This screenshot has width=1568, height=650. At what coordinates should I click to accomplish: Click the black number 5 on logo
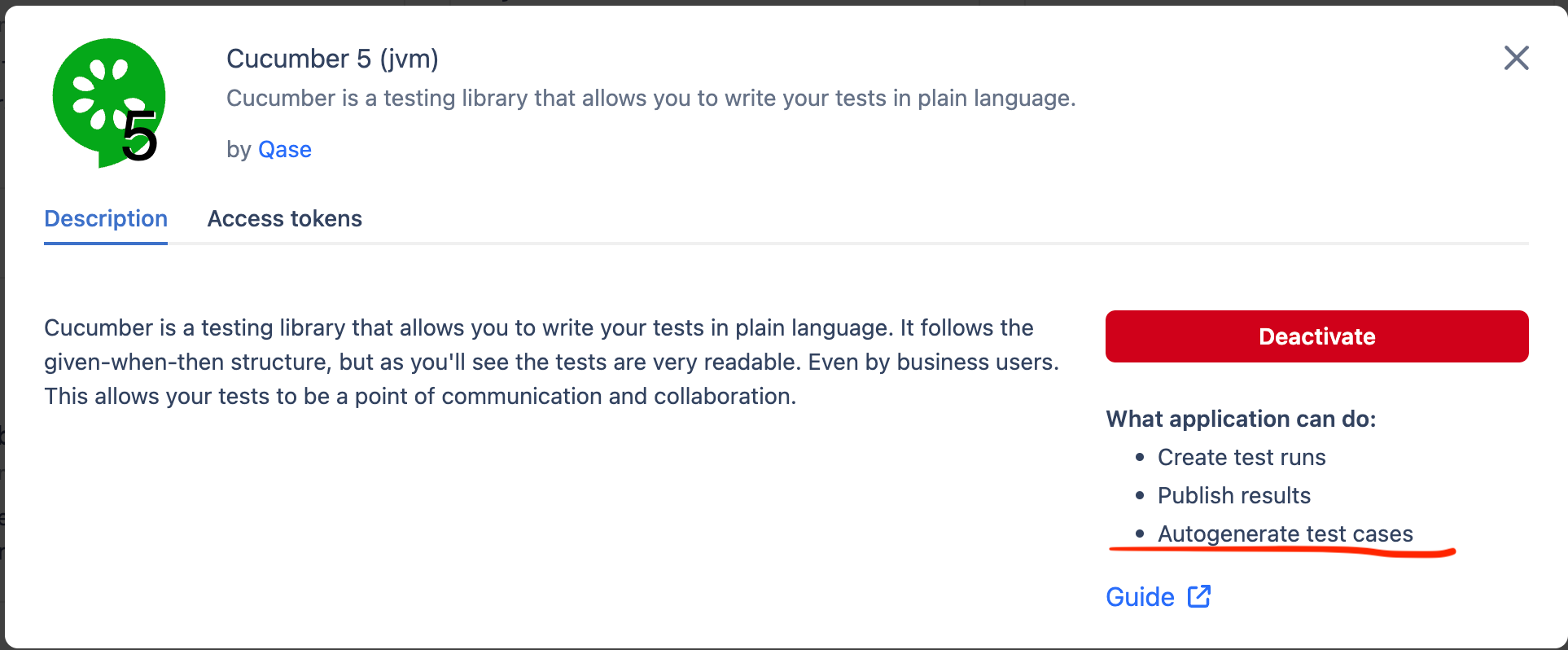(139, 135)
